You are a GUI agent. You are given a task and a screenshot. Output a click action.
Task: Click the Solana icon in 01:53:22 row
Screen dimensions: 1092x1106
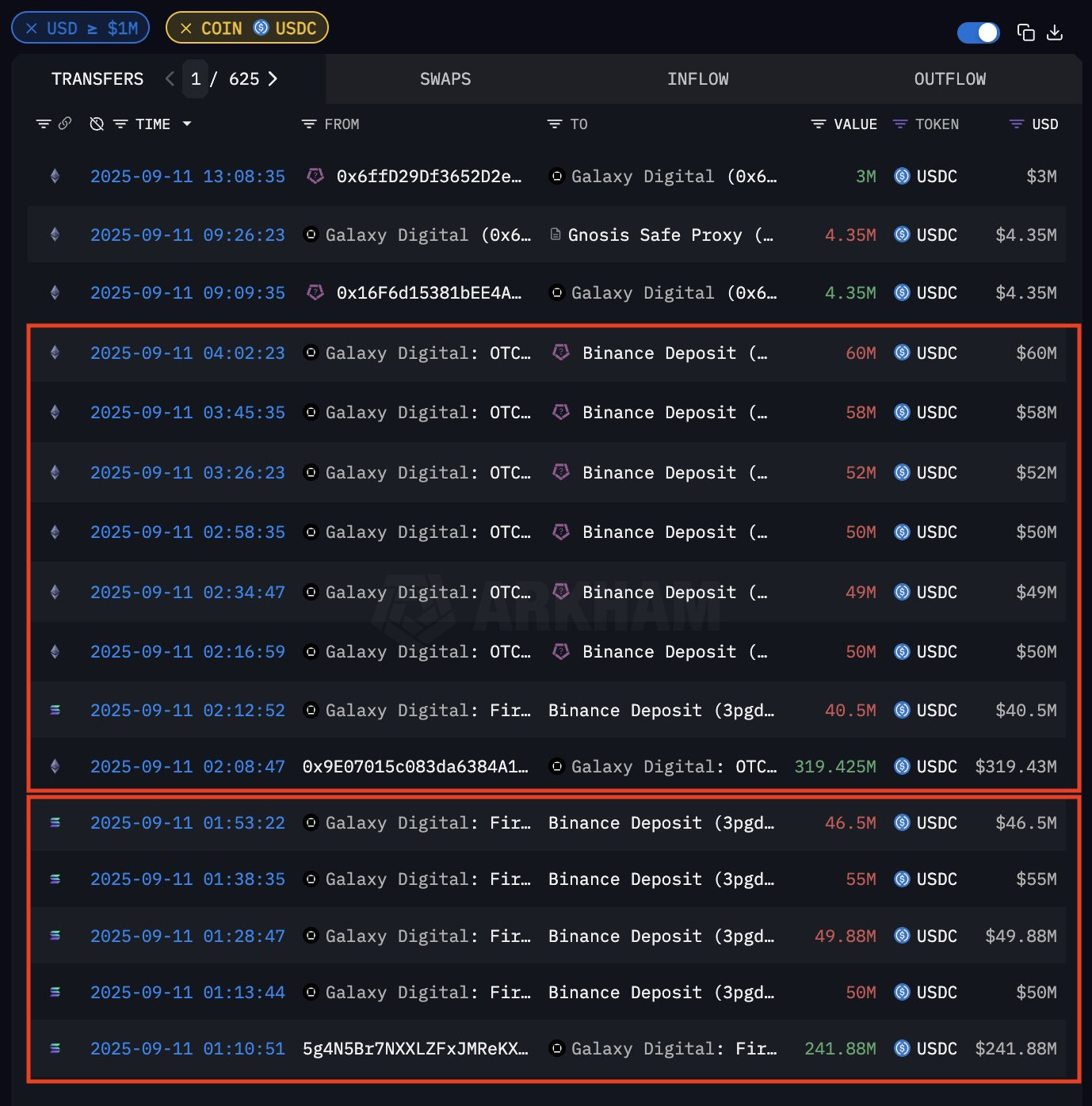55,822
